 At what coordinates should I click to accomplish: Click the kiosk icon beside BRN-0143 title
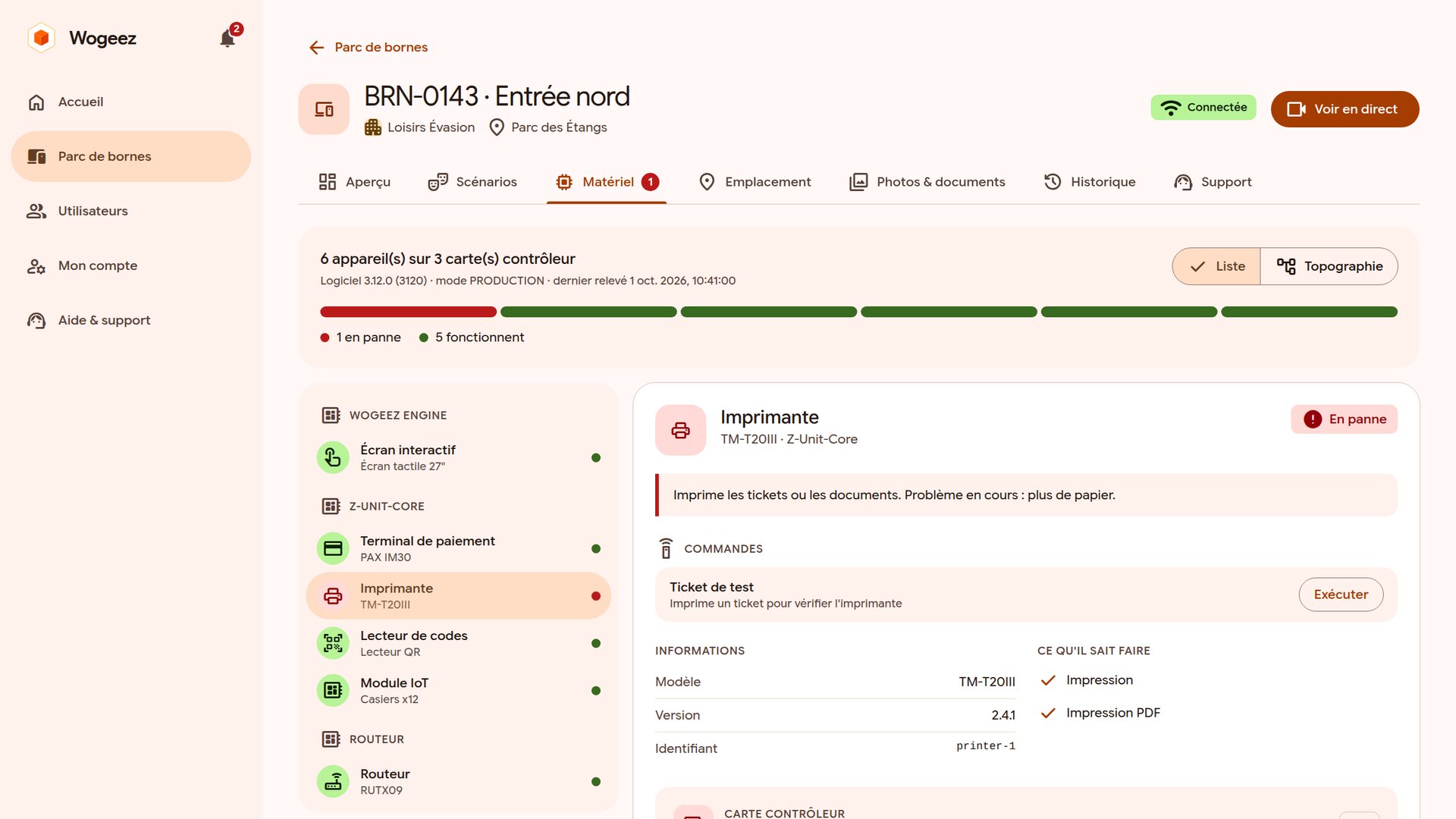[324, 109]
